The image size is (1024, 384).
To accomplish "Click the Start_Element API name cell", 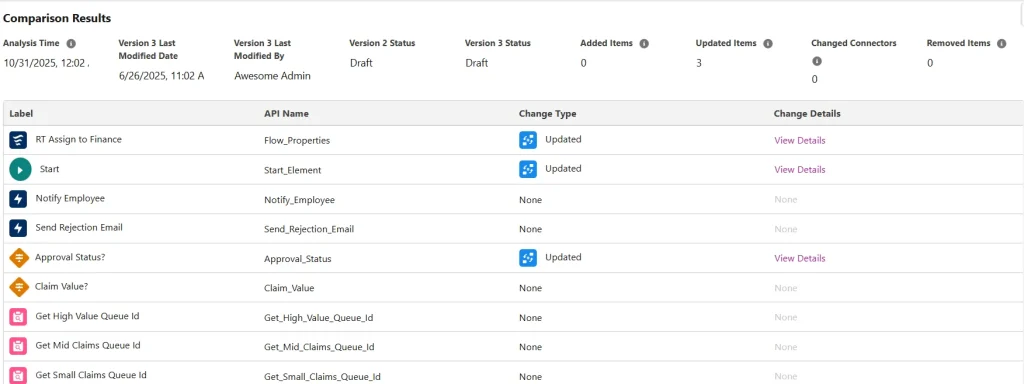I will [x=293, y=170].
